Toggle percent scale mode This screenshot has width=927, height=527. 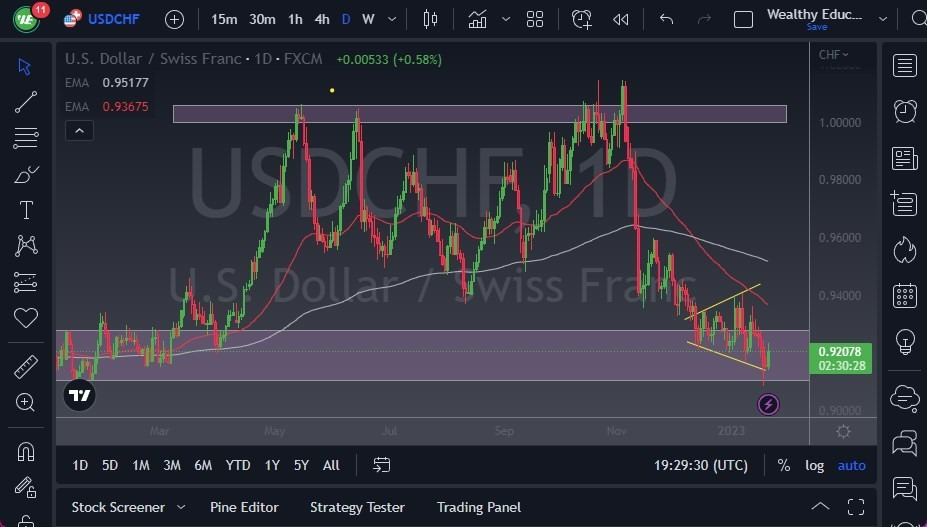coord(784,465)
